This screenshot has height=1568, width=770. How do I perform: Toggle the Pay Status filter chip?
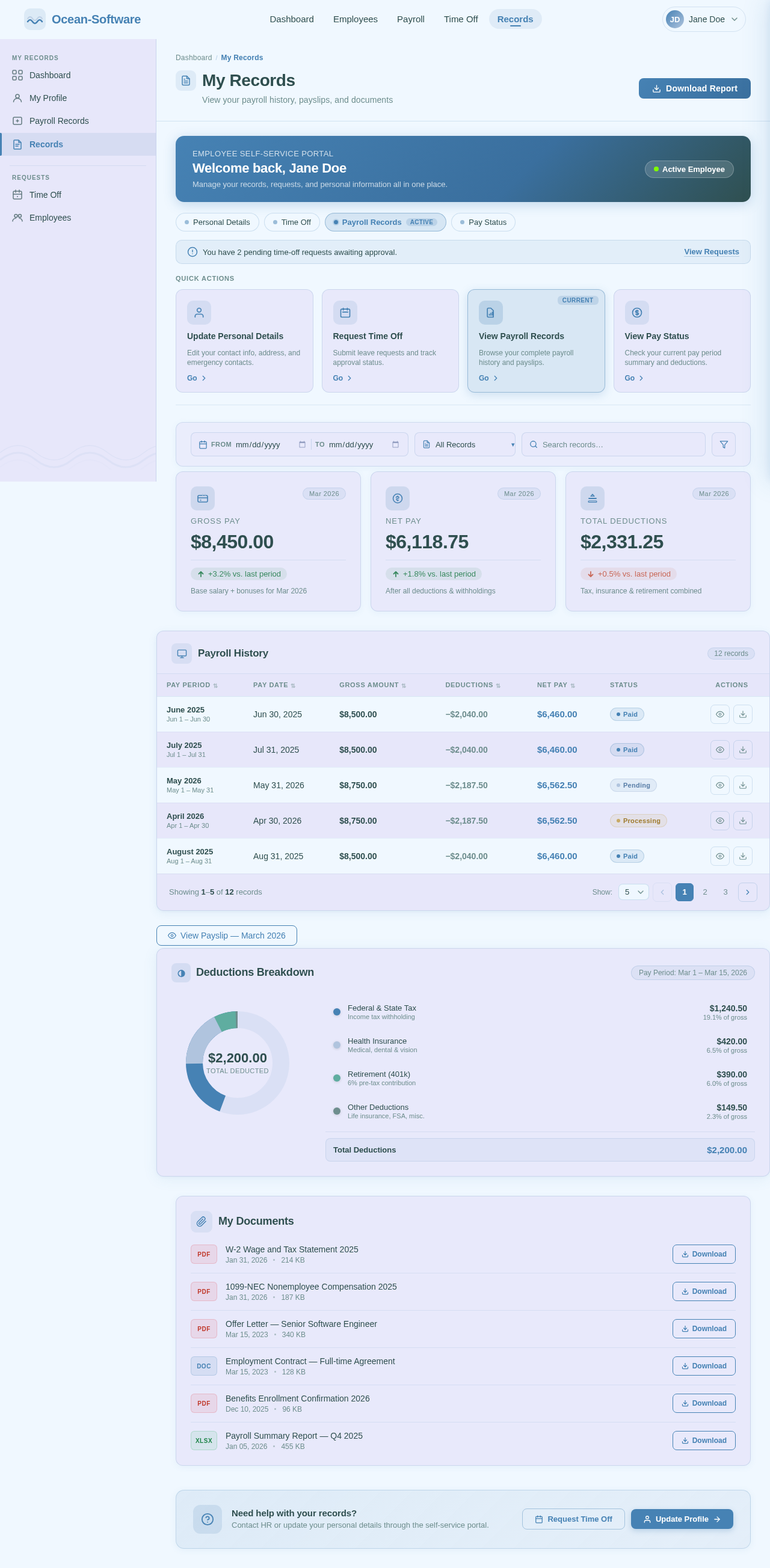click(483, 222)
